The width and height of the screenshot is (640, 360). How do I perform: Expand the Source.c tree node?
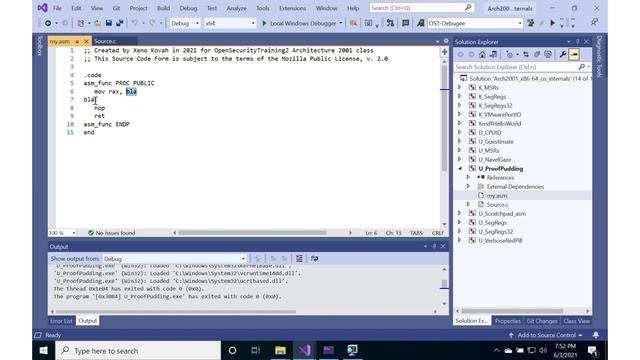tap(468, 204)
